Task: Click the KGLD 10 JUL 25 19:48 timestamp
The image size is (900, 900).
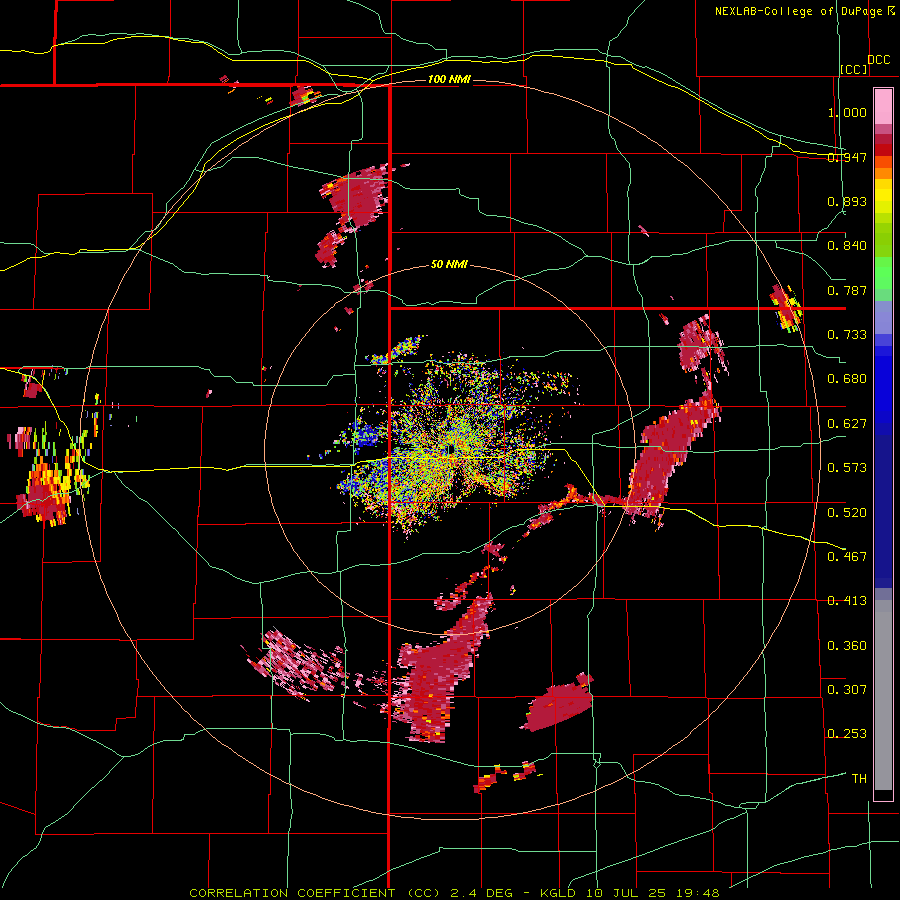Action: (630, 893)
